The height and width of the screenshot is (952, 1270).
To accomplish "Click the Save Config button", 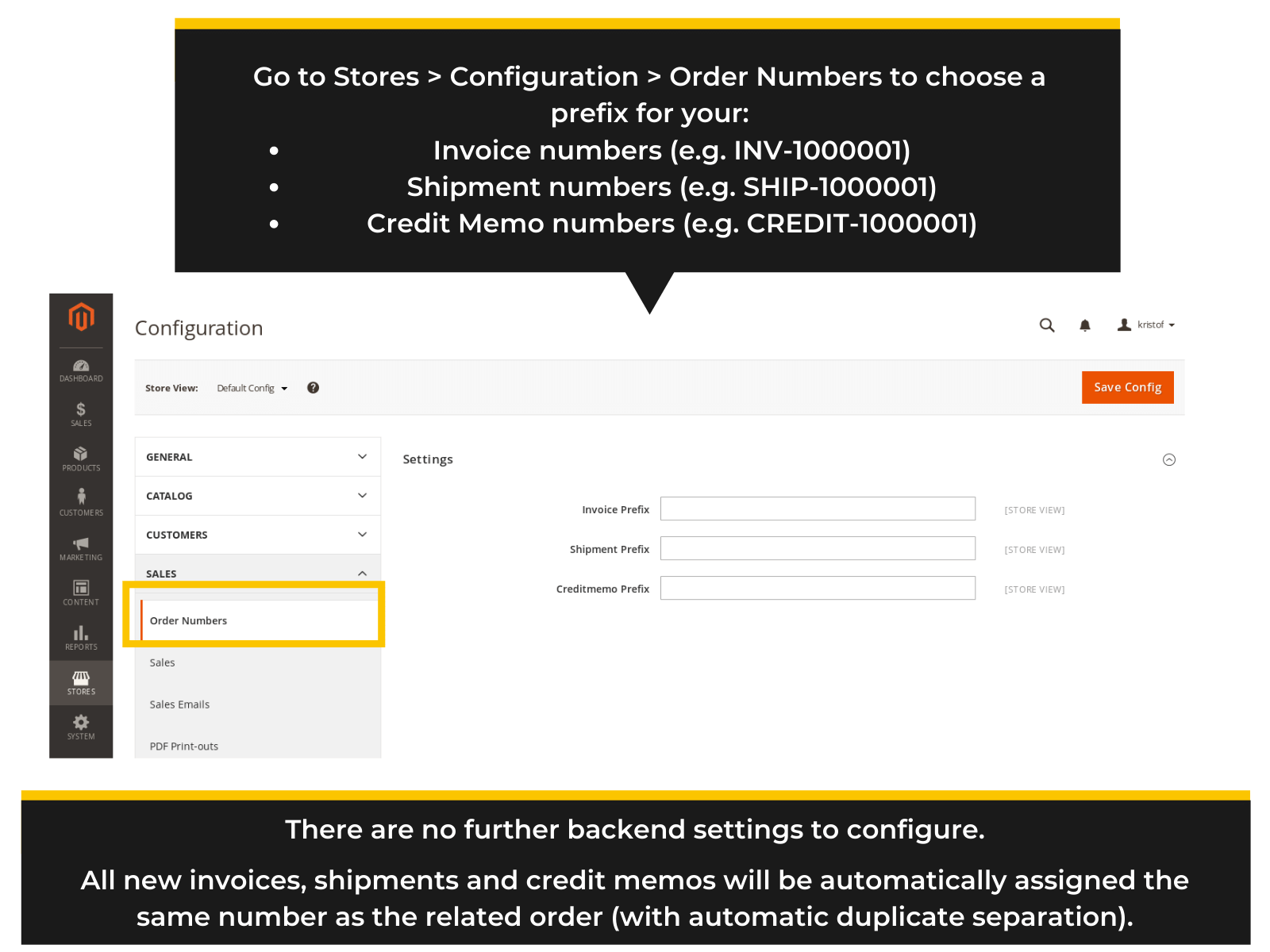I will [1127, 387].
